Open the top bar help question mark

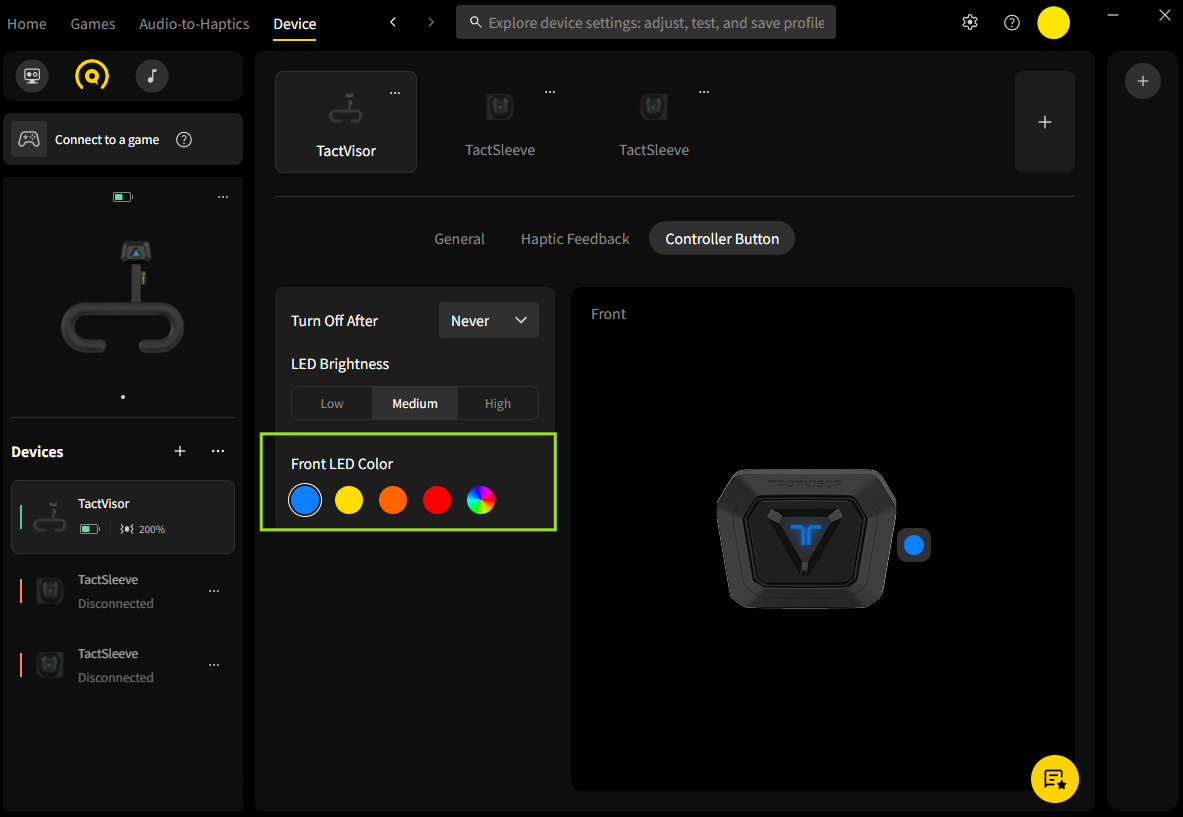[1012, 23]
